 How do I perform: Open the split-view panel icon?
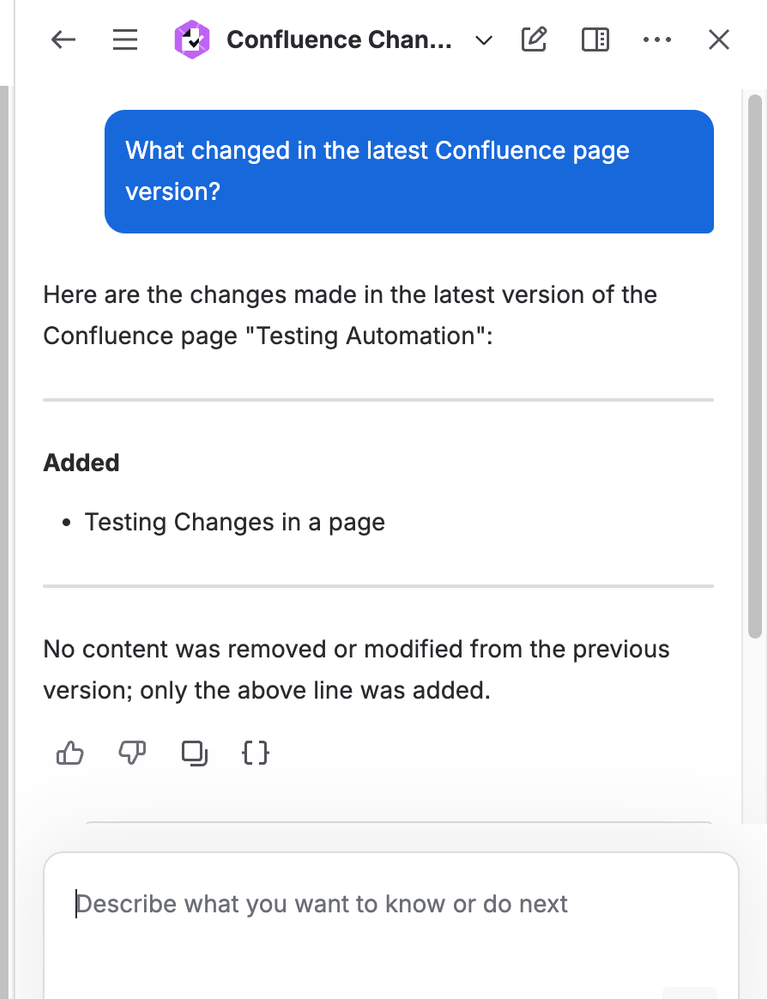point(595,39)
